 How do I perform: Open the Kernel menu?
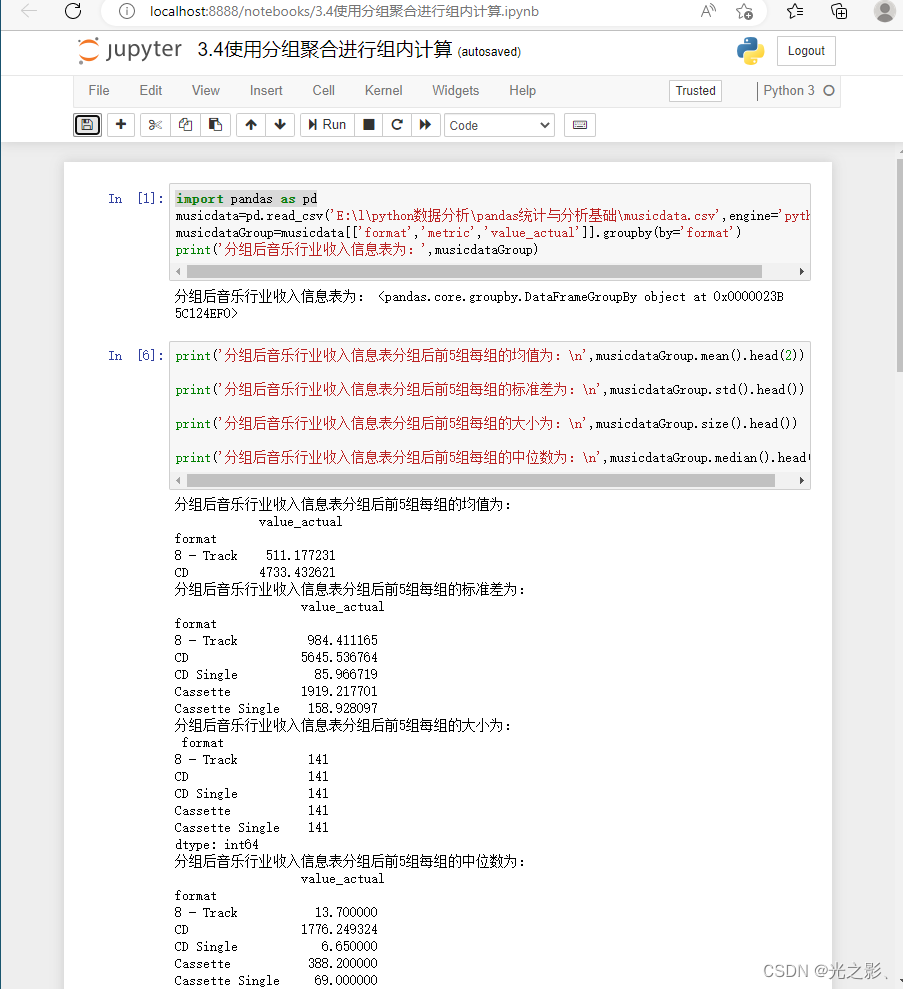tap(383, 90)
